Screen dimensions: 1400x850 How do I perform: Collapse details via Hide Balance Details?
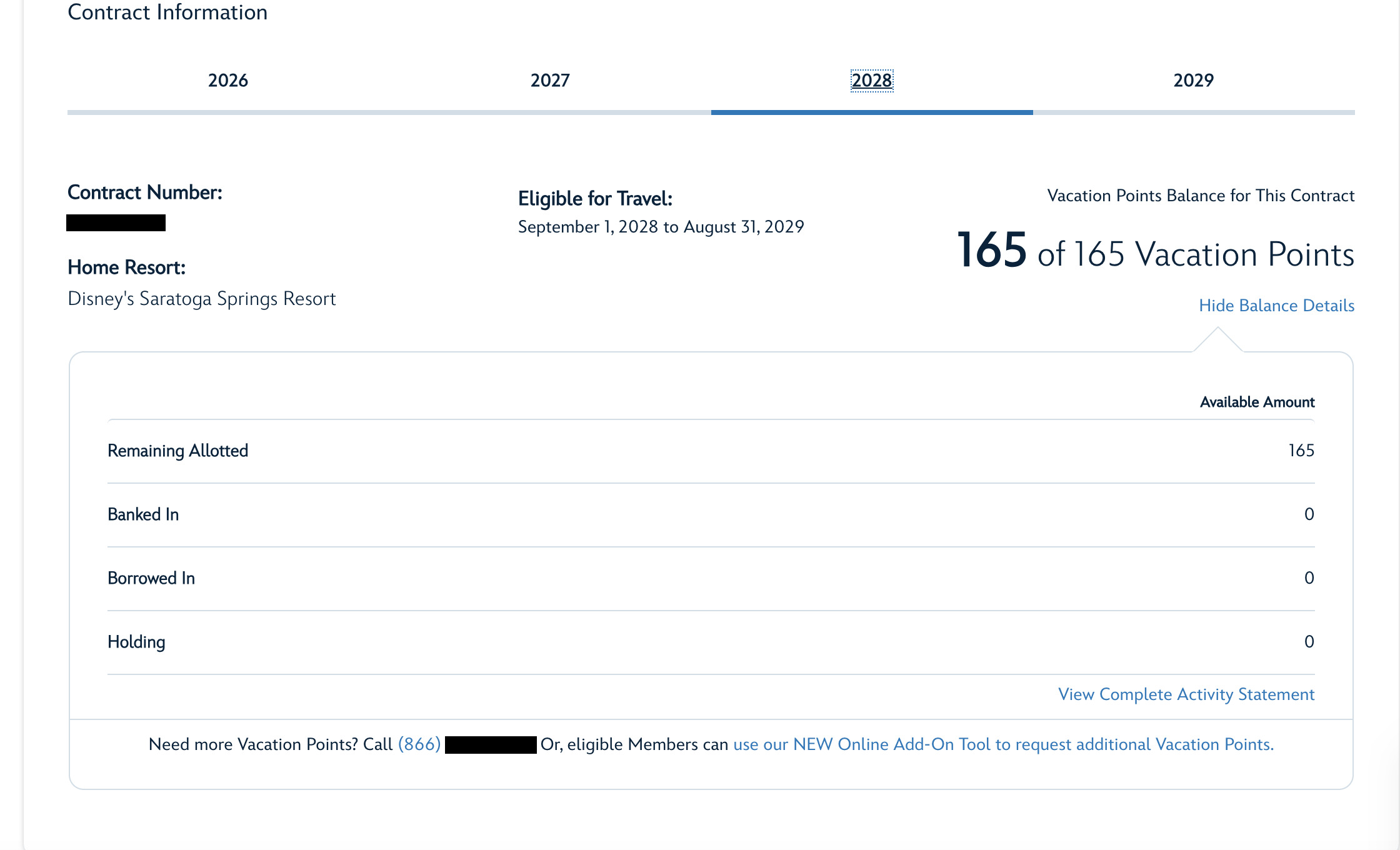coord(1276,306)
